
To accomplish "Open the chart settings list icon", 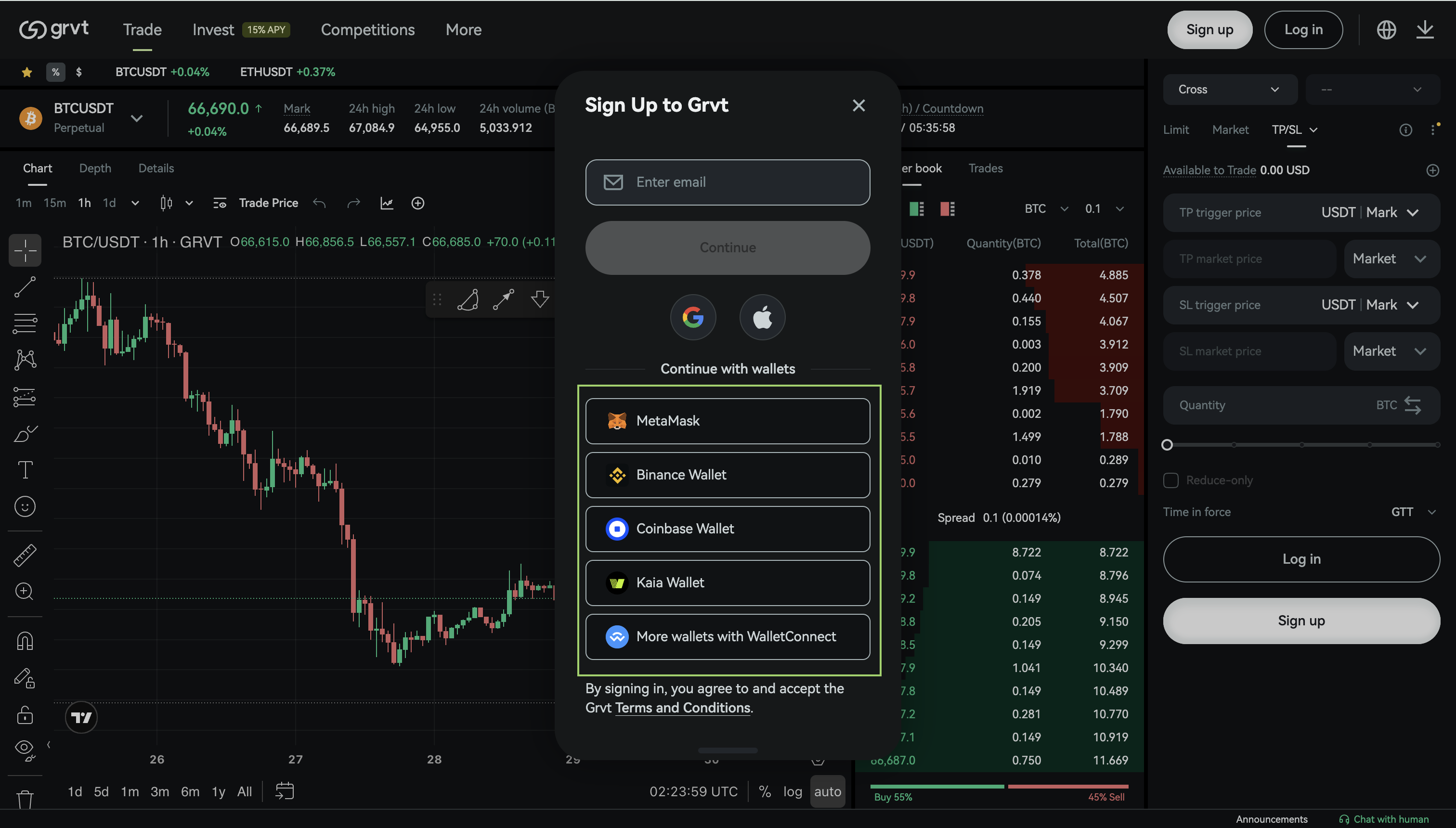I will [x=220, y=203].
